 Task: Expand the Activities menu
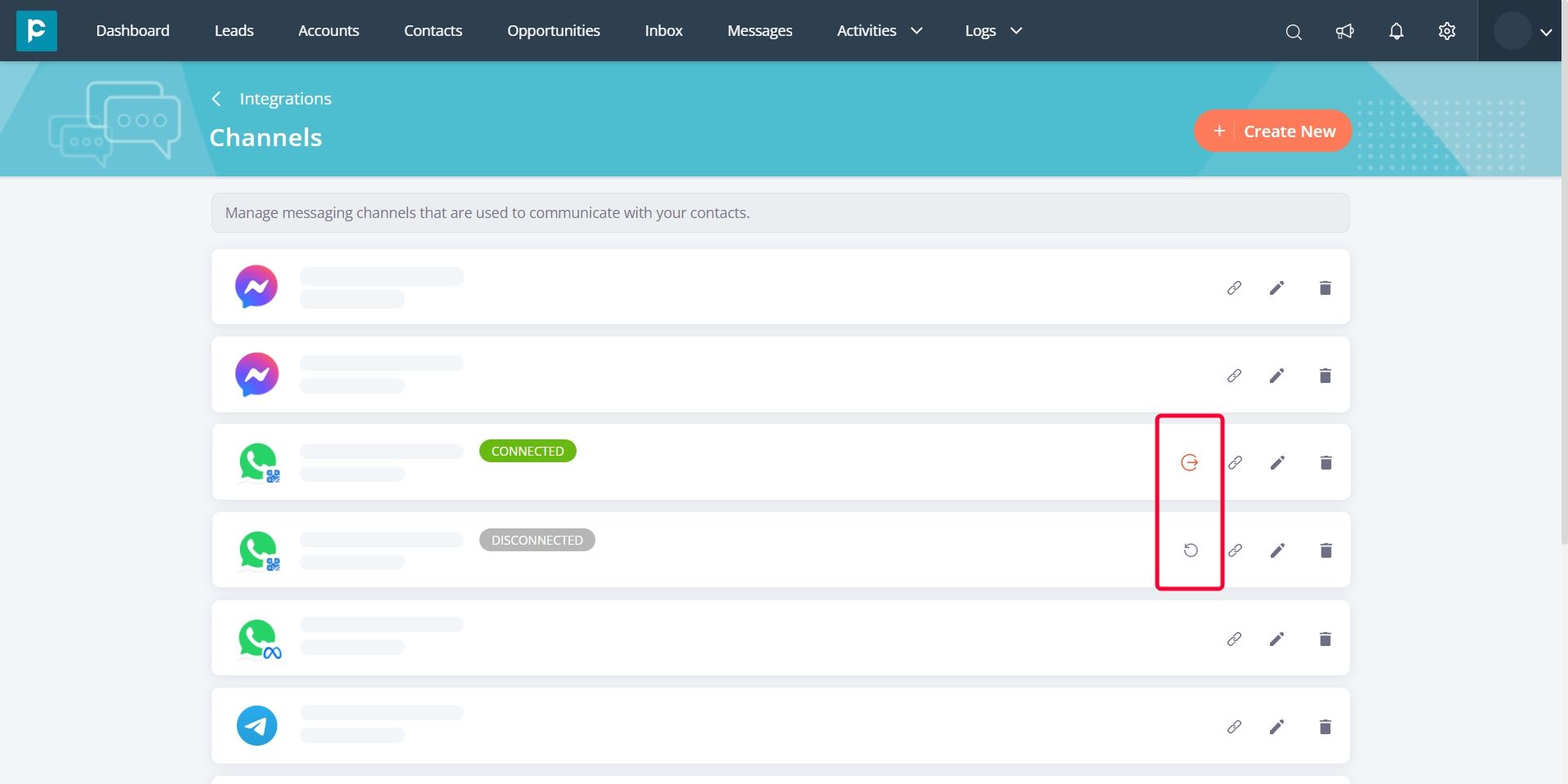[878, 31]
